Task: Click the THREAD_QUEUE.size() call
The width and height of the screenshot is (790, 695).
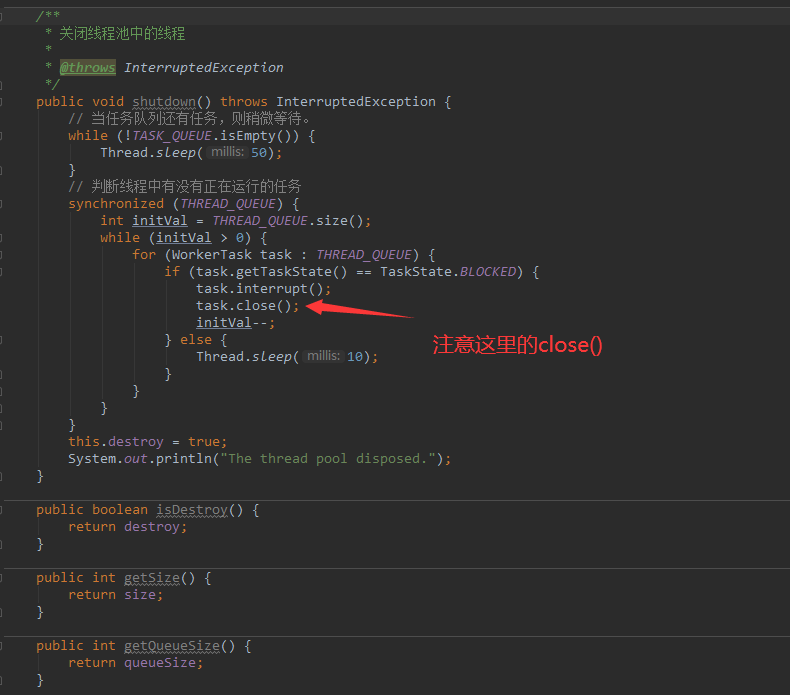Action: point(290,221)
